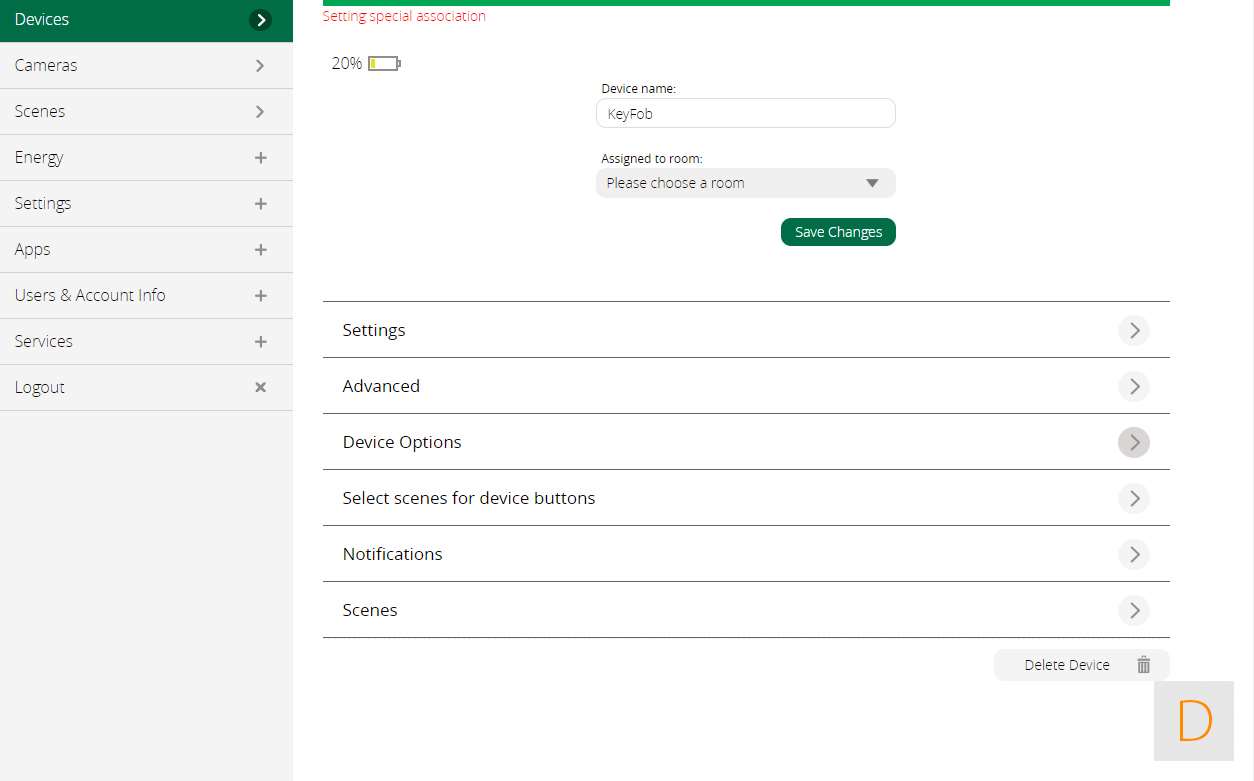Click the X icon beside Logout

coord(260,387)
